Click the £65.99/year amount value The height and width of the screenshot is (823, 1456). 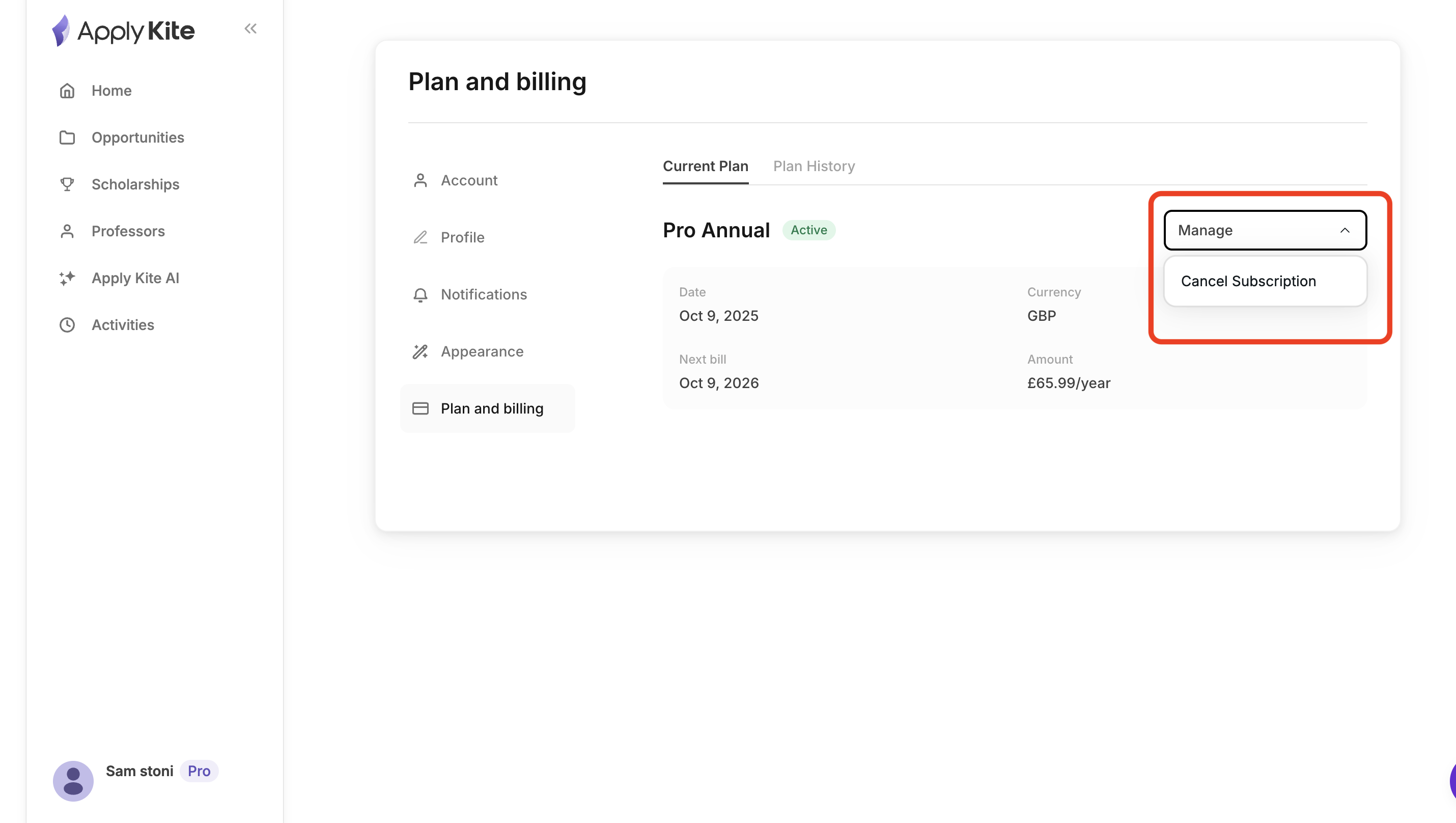click(1068, 383)
